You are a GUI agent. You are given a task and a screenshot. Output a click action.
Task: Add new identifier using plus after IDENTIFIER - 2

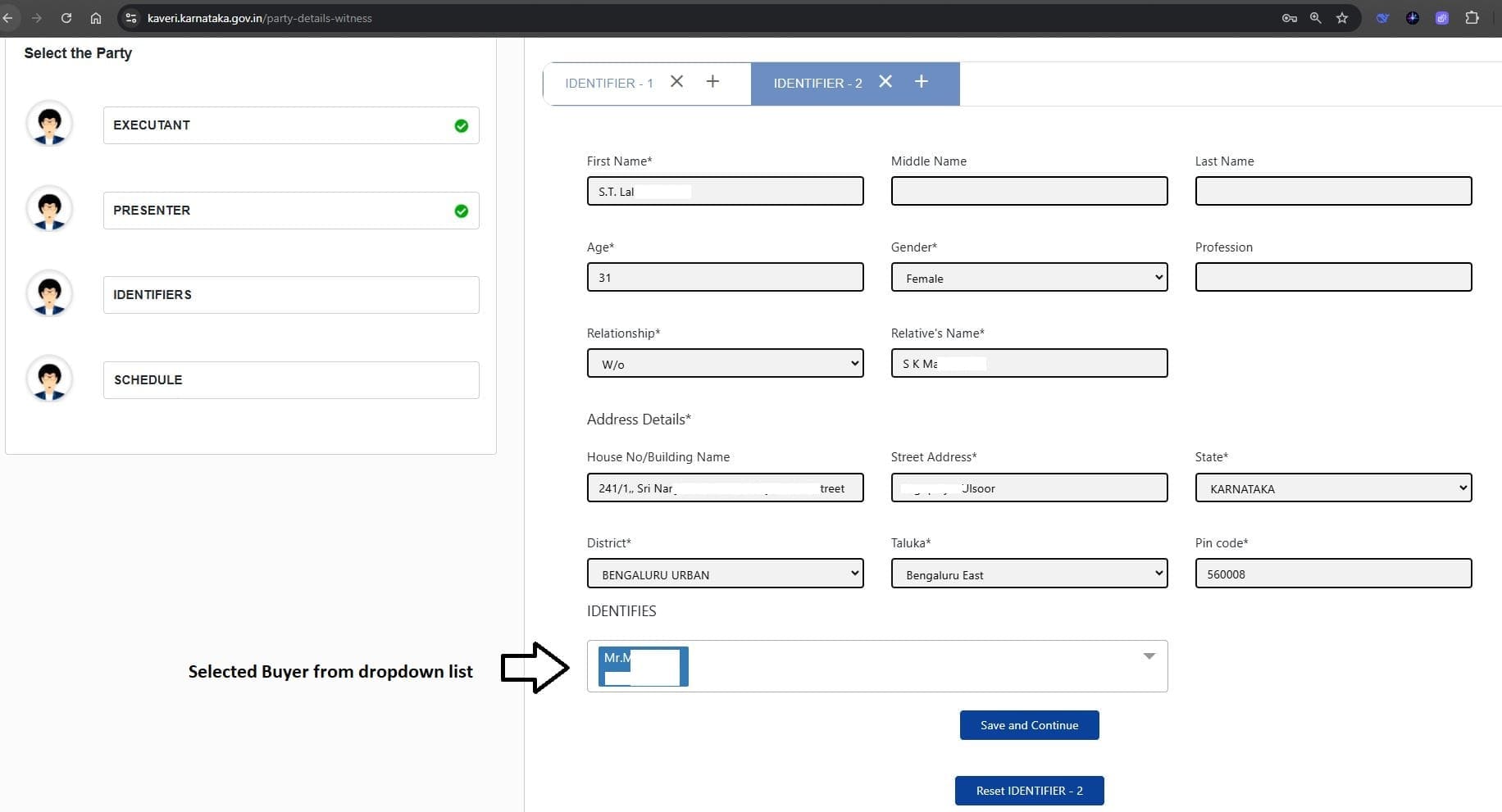[922, 81]
